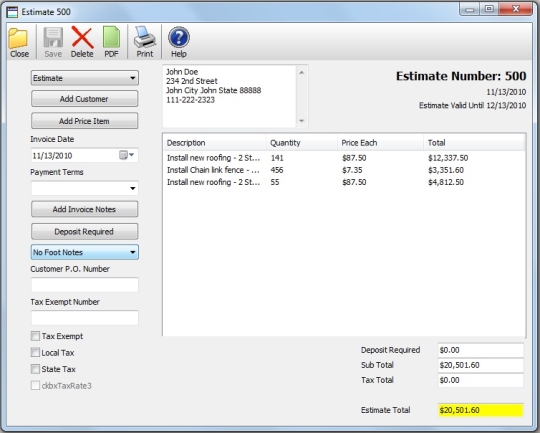Open the No Foot Notes dropdown
The image size is (540, 433).
[x=85, y=252]
